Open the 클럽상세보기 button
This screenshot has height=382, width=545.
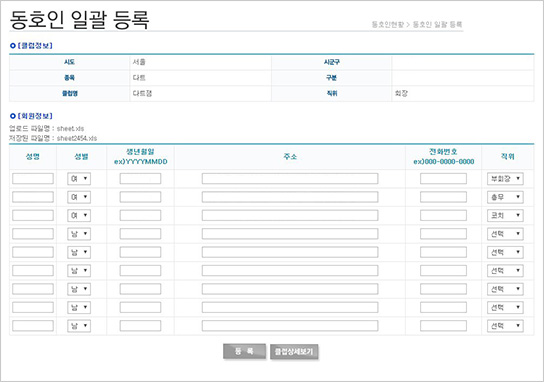click(x=294, y=352)
